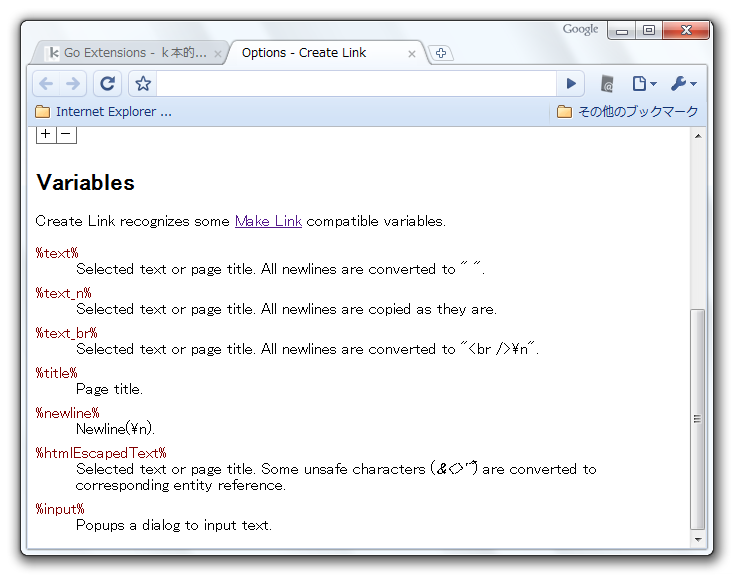Image resolution: width=738 pixels, height=580 pixels.
Task: Close the Options - Create Link tab
Action: coord(412,54)
